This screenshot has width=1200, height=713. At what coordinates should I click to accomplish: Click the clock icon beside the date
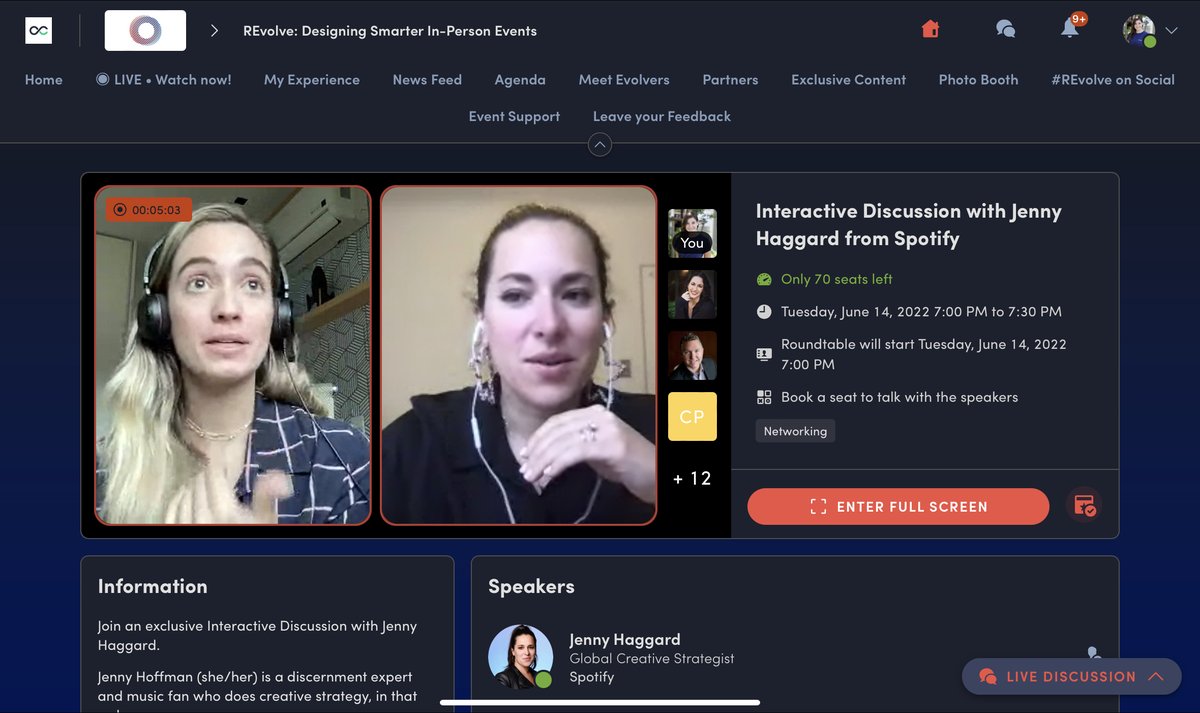pyautogui.click(x=764, y=312)
